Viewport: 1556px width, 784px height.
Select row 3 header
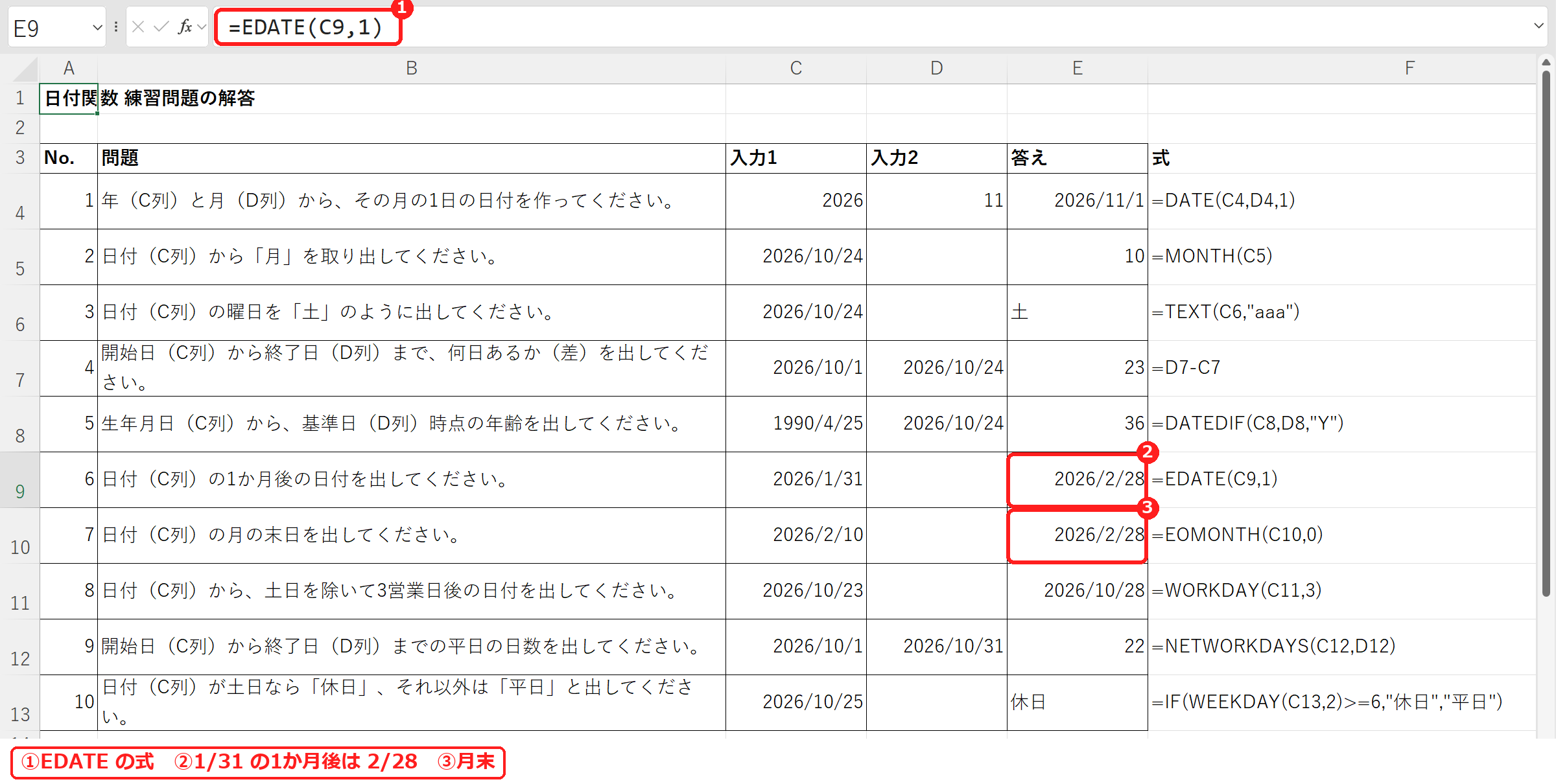[x=19, y=158]
